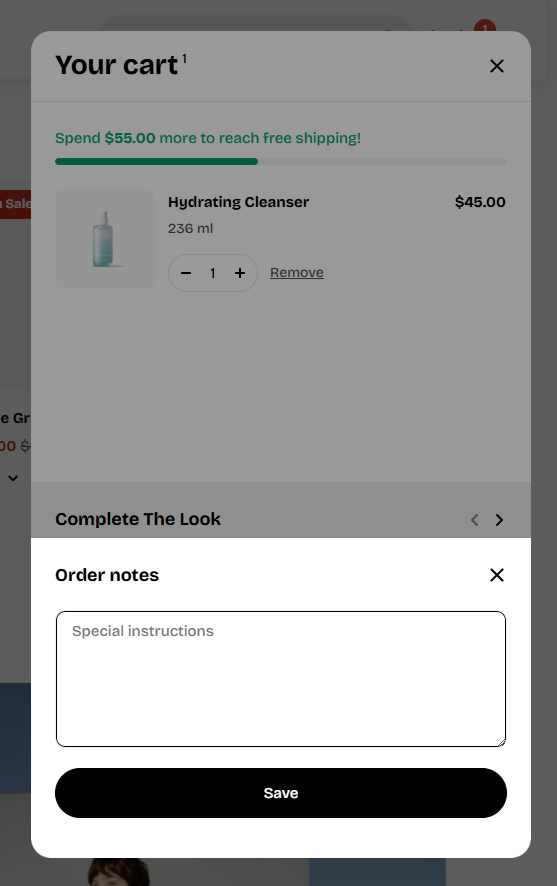Open the Hydrating Cleanser product thumbnail
557x886 pixels.
point(105,239)
